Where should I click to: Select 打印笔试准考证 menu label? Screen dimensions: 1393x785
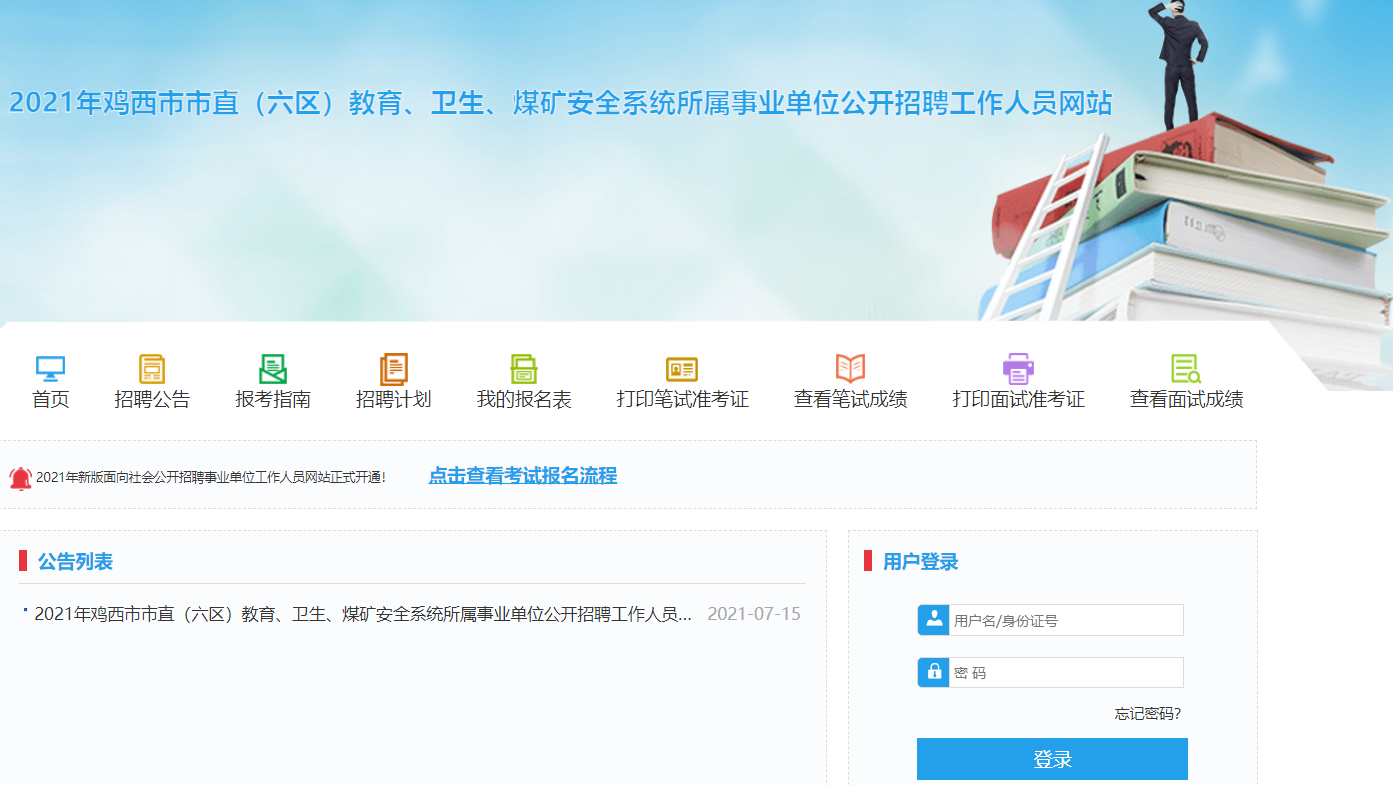[683, 400]
